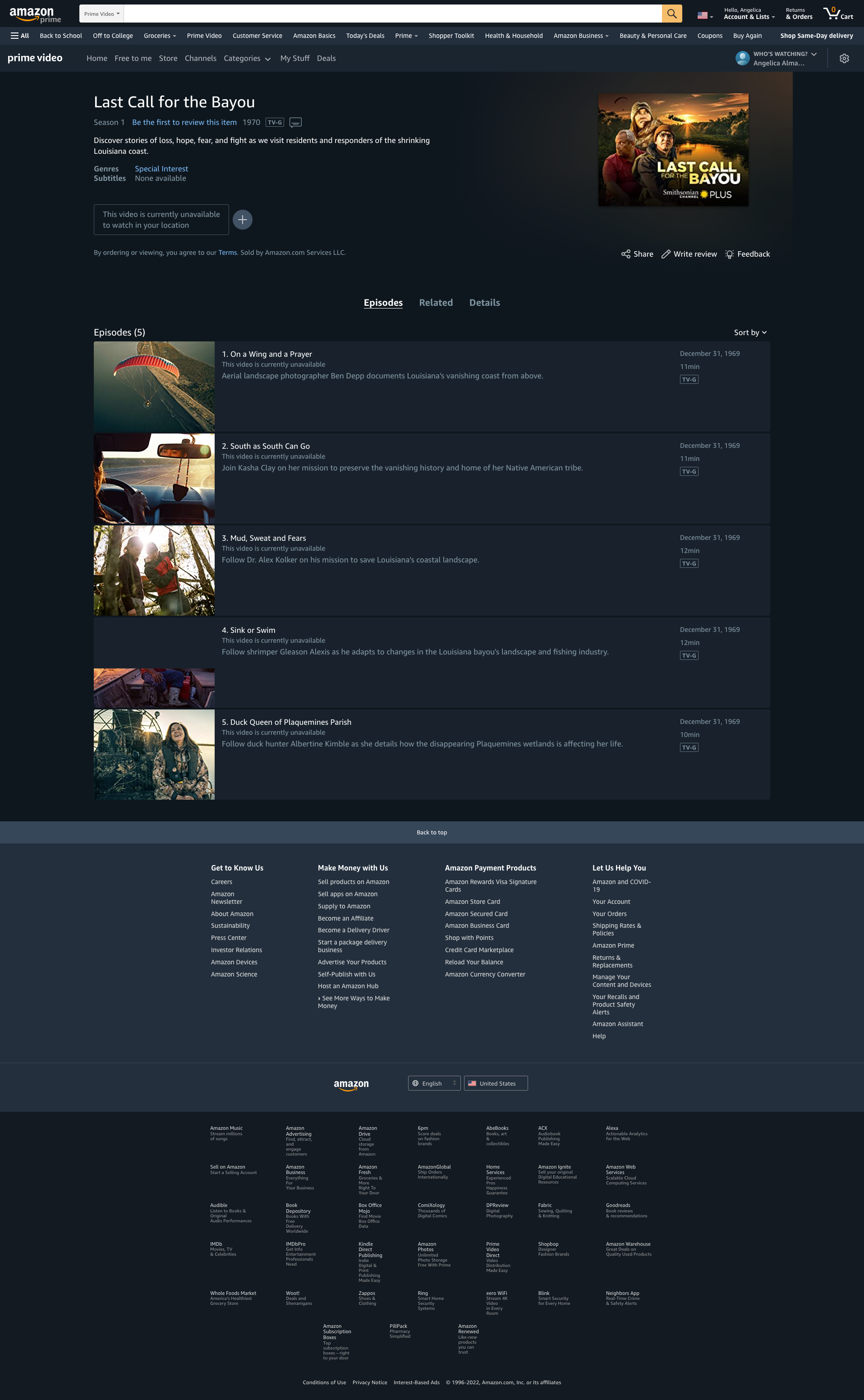This screenshot has width=864, height=1400.
Task: Open South as South Can Go thumbnail
Action: point(154,479)
